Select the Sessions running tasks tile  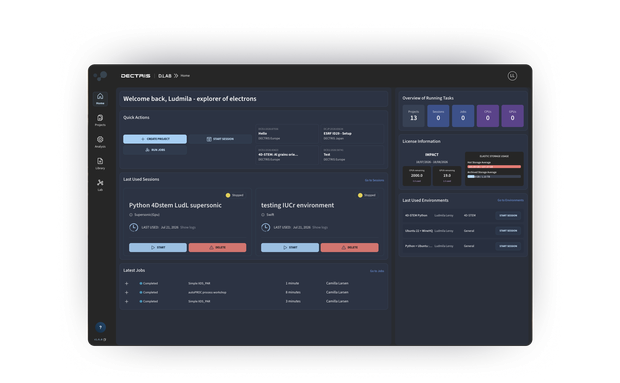click(x=438, y=116)
